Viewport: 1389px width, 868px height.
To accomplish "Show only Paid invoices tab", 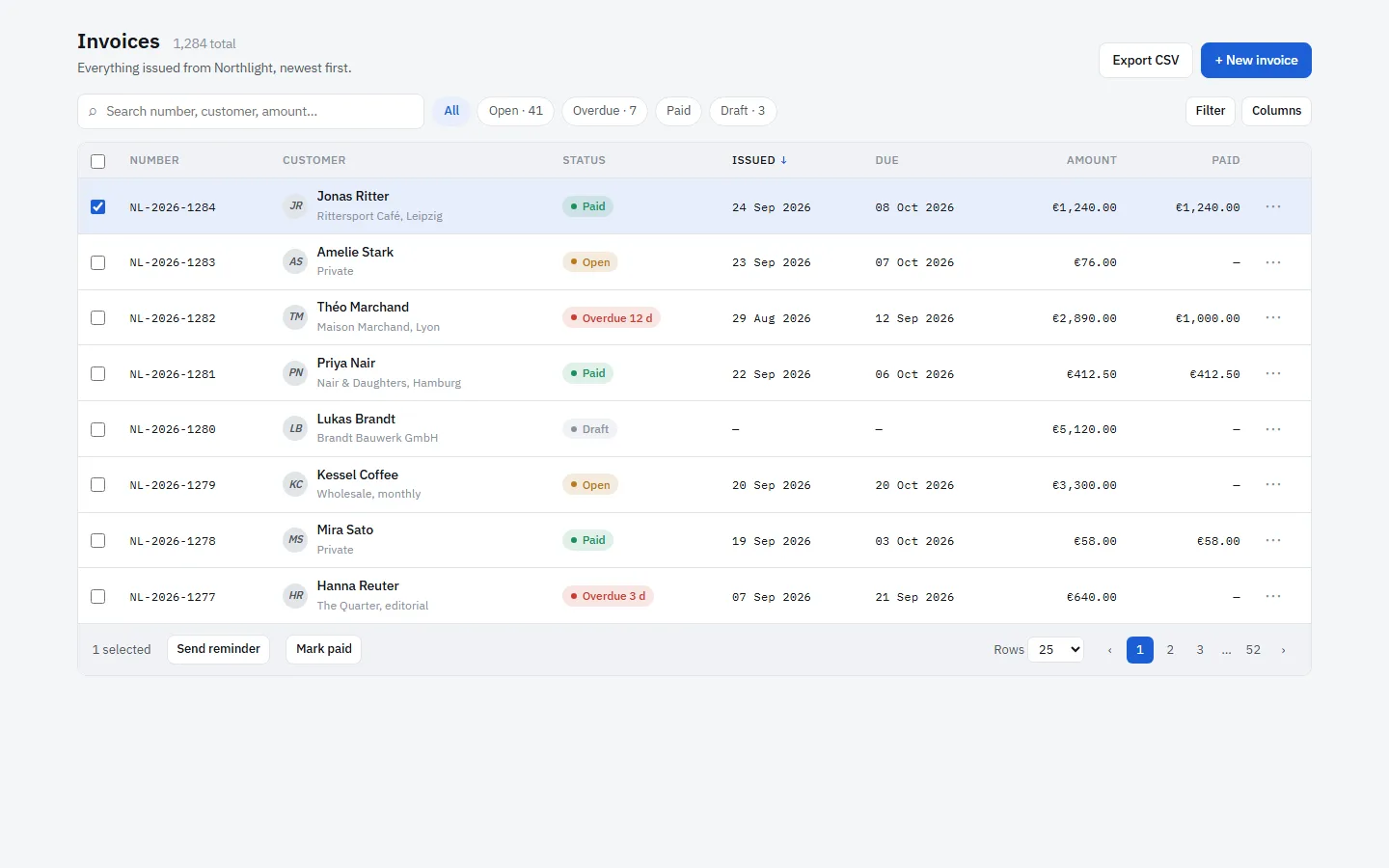I will [679, 111].
